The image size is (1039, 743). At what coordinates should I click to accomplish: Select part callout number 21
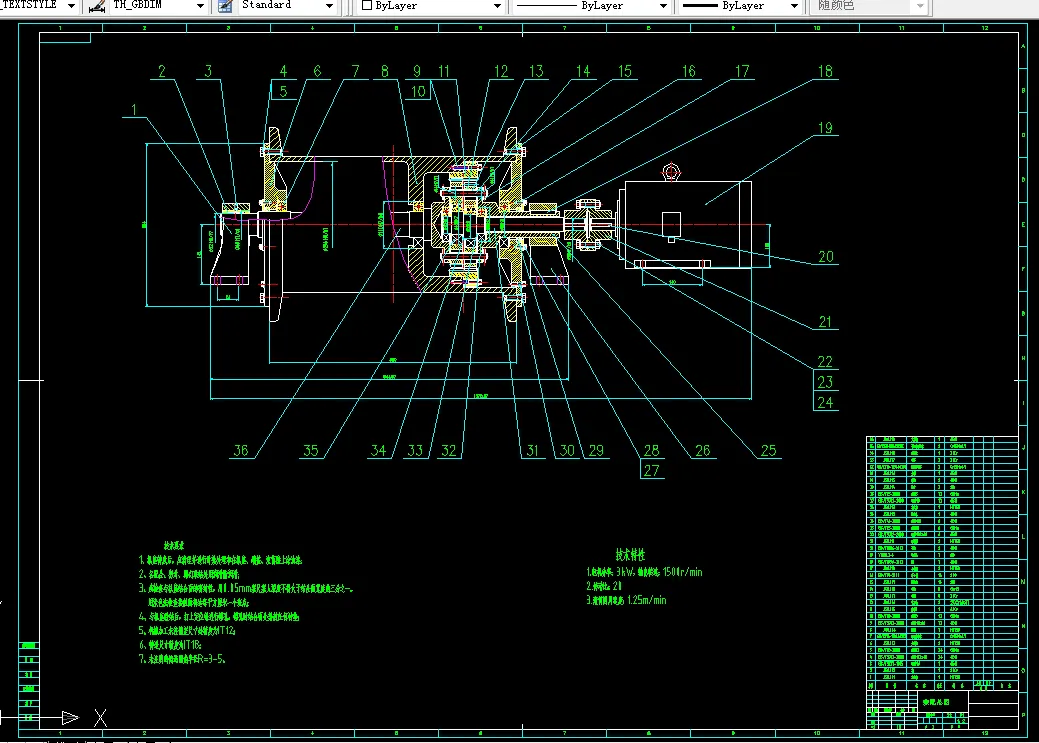click(x=825, y=323)
